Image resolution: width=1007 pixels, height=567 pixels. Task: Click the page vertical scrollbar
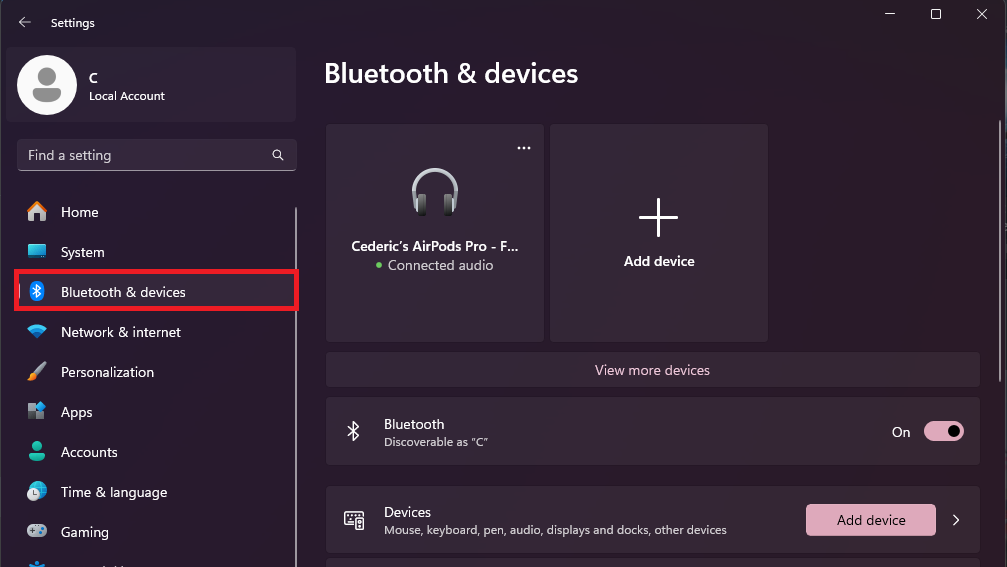pos(1000,250)
